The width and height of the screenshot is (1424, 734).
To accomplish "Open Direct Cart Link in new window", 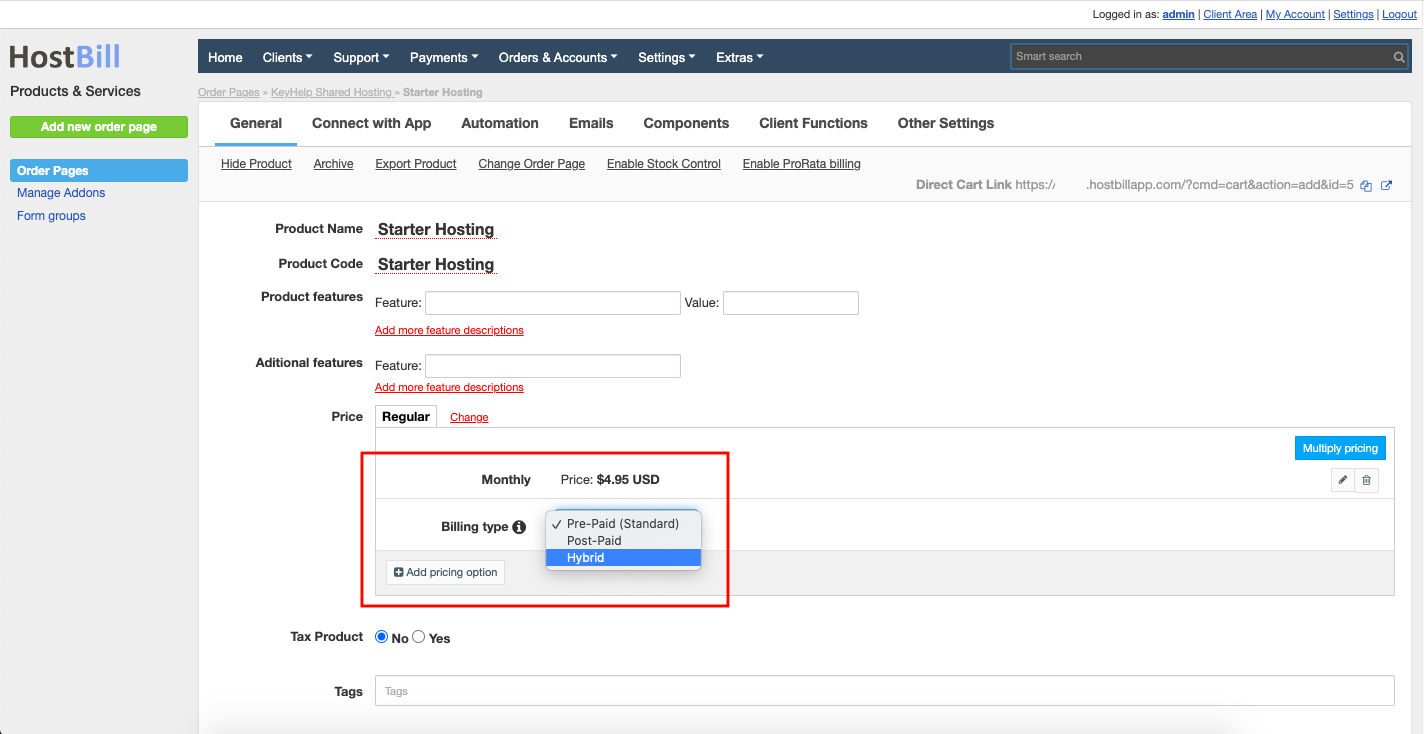I will click(1386, 185).
